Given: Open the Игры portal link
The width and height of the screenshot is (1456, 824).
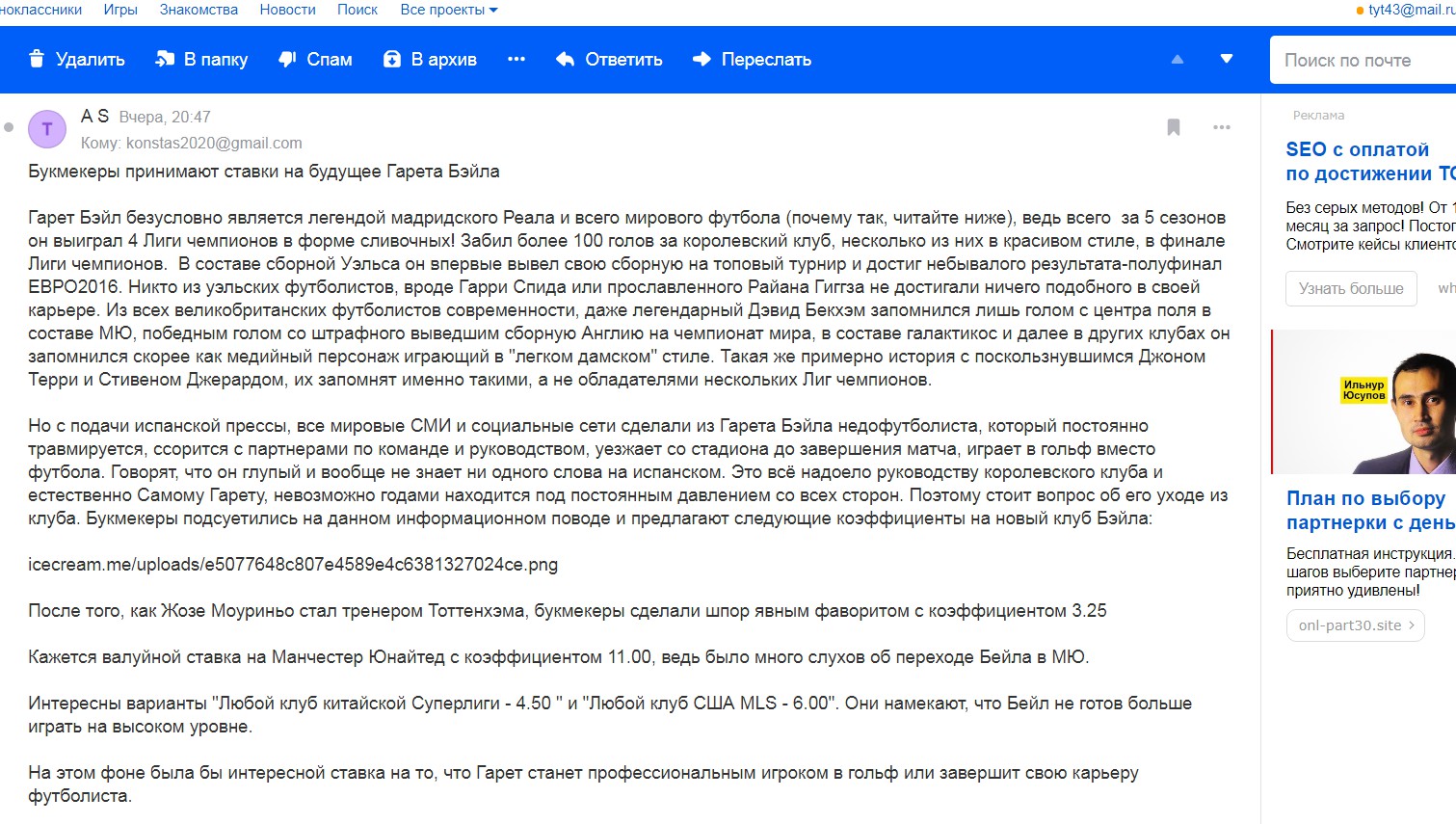Looking at the screenshot, I should tap(120, 10).
